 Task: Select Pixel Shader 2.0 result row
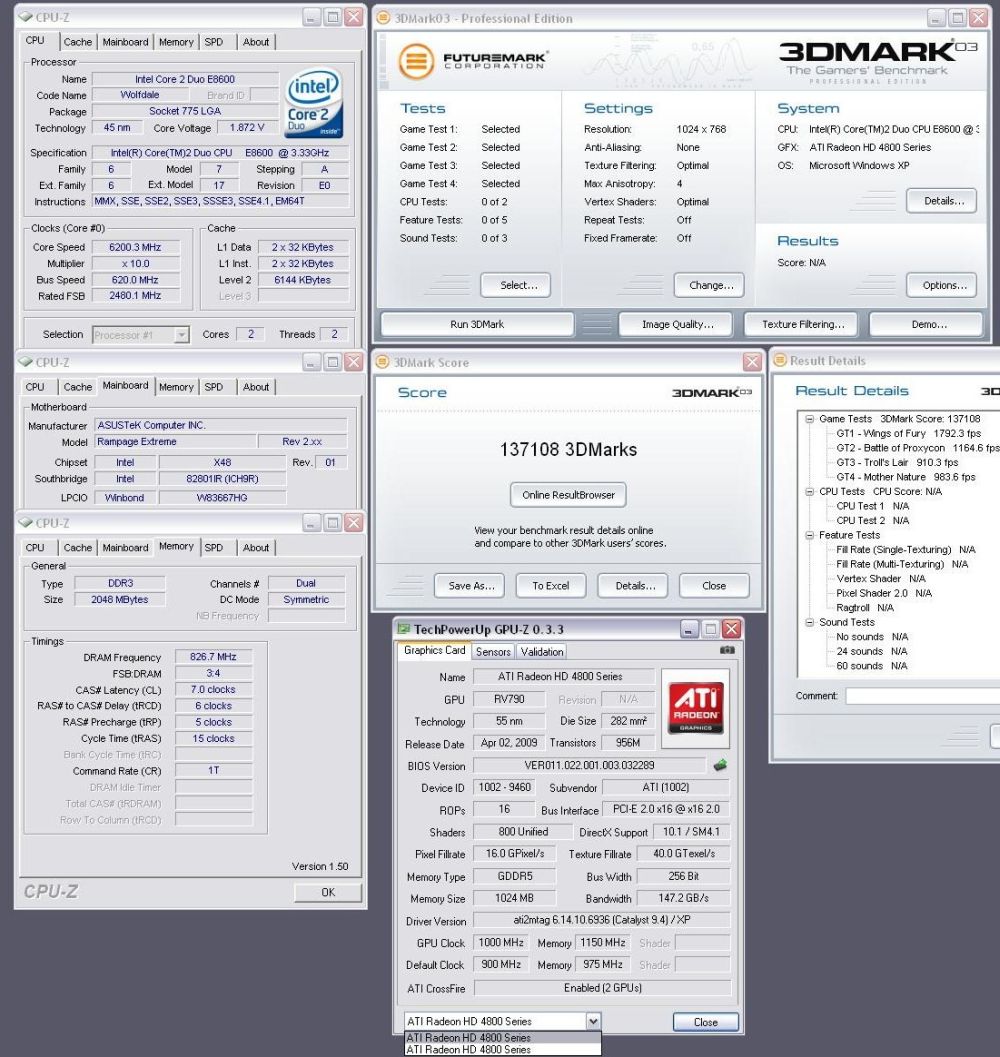pos(884,593)
